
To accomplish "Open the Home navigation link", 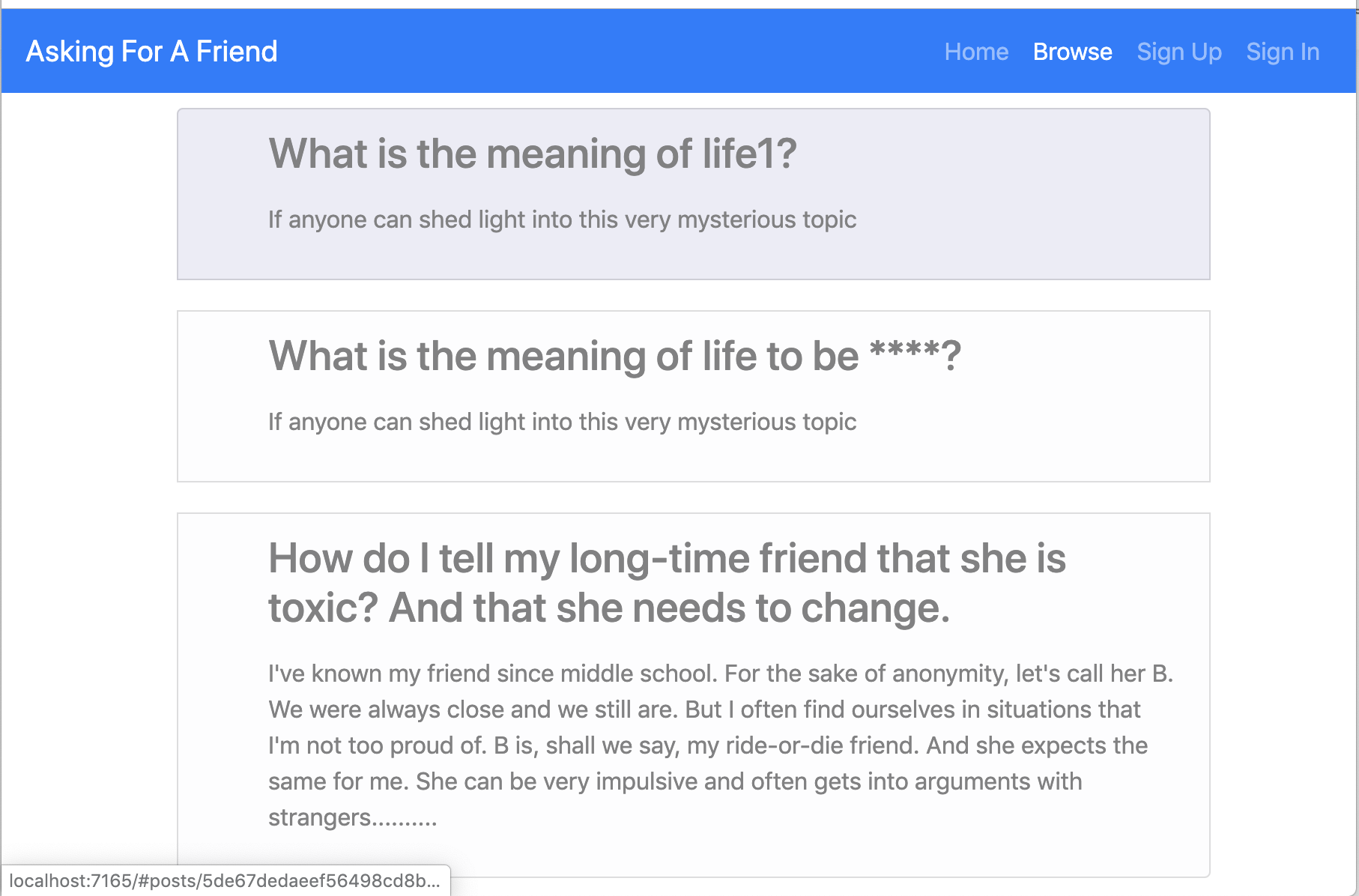I will click(x=975, y=51).
